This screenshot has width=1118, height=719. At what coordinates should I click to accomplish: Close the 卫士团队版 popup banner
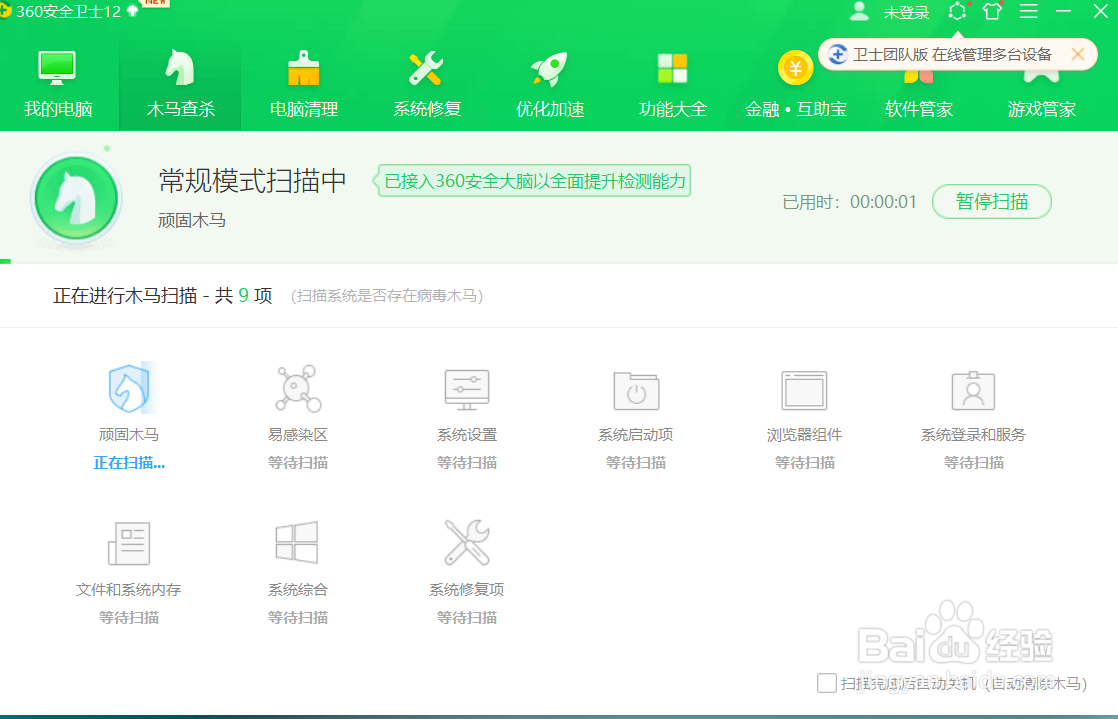click(1078, 54)
